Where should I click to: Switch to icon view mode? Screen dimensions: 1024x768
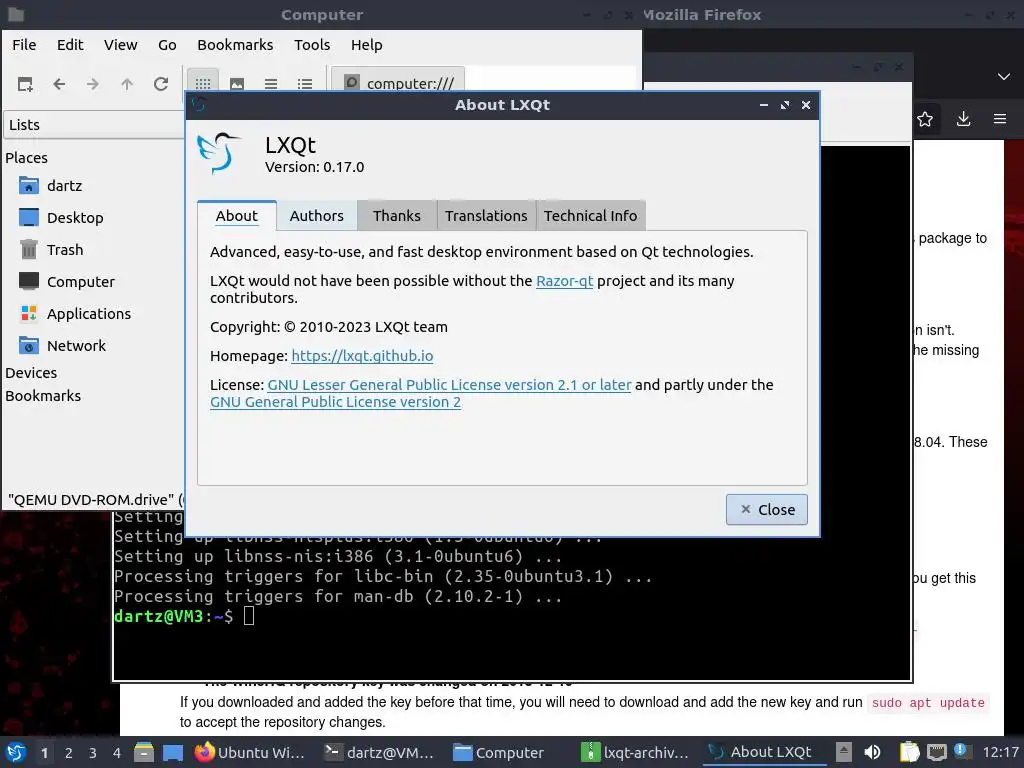click(x=202, y=84)
